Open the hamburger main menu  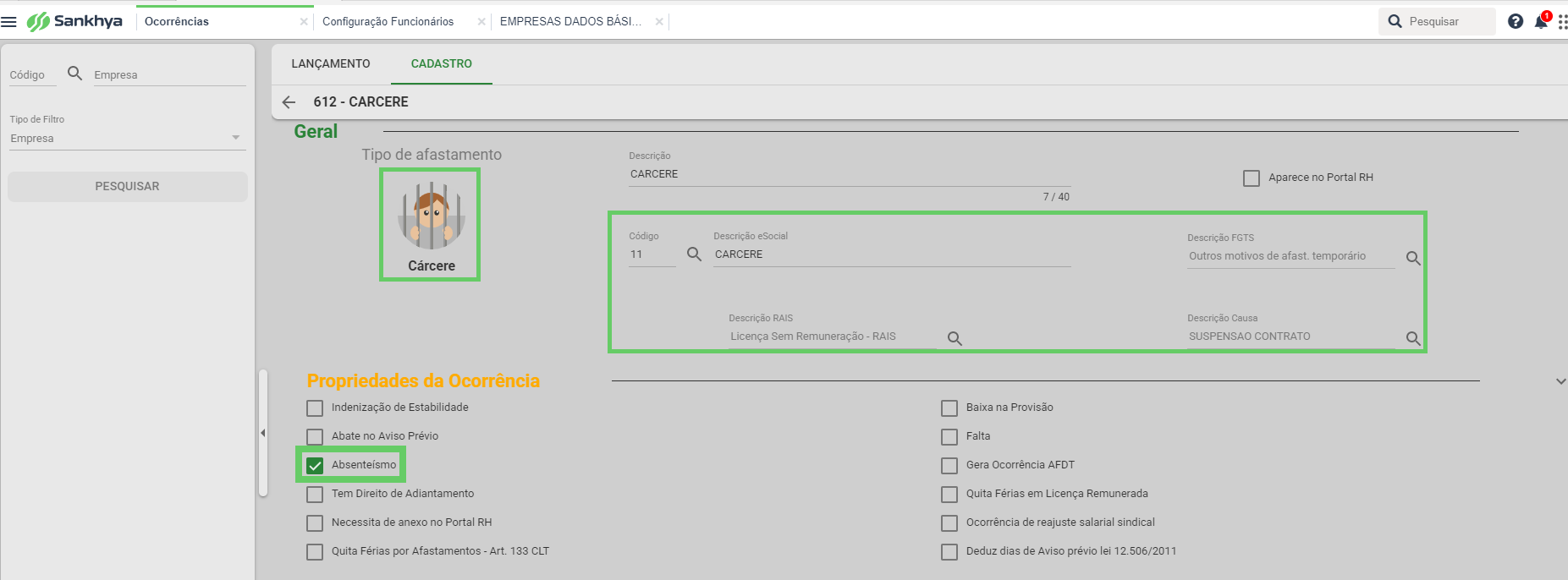pyautogui.click(x=9, y=22)
